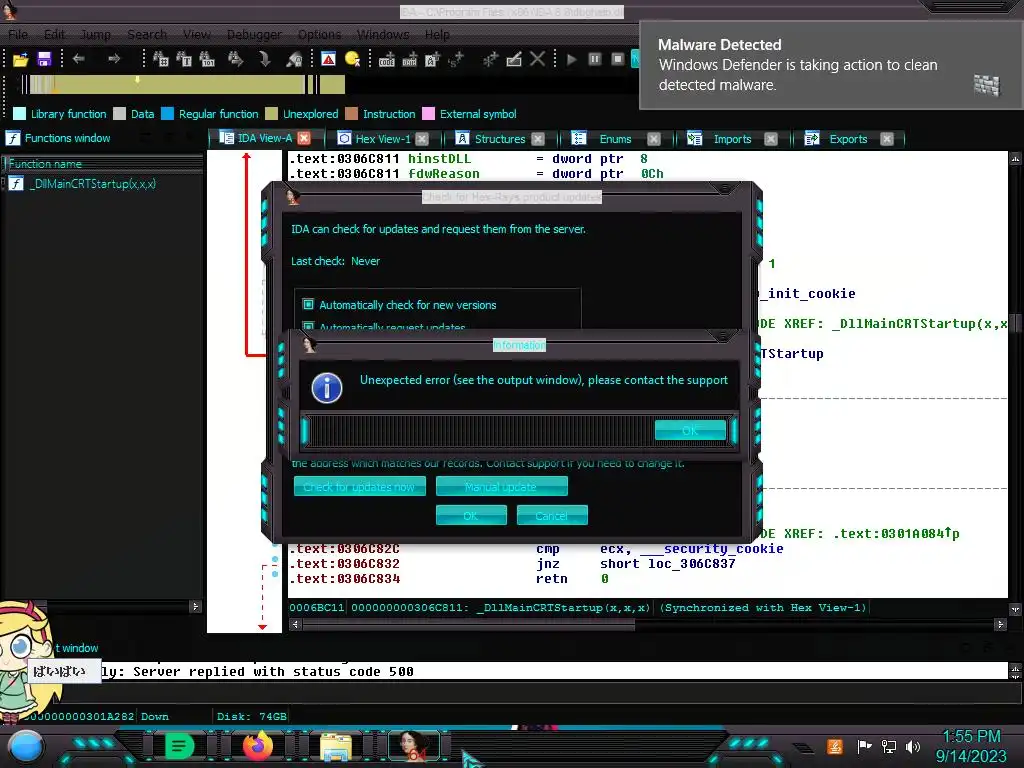Close the Imports tab
The image size is (1024, 768).
tap(771, 138)
